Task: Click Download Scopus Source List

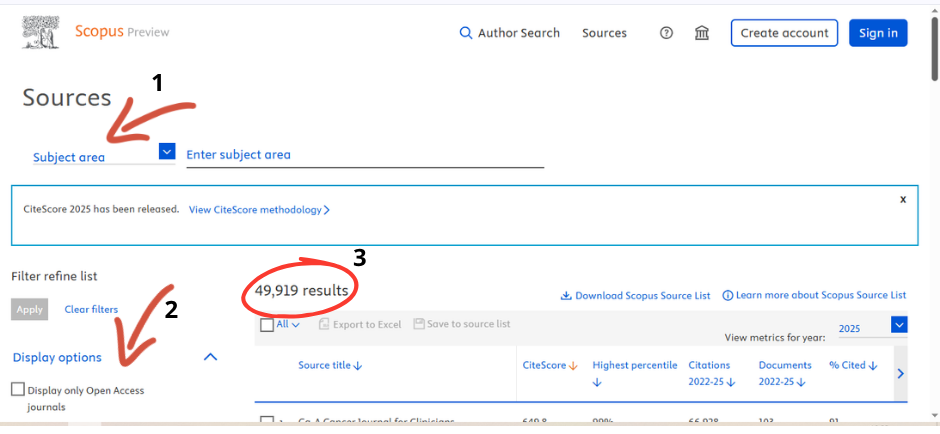Action: point(635,296)
